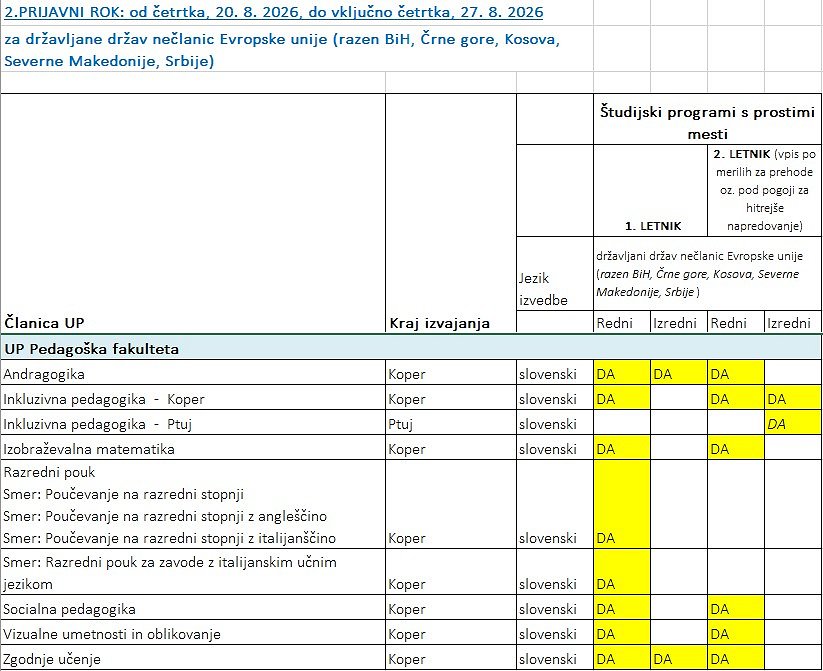Select the italic 'DA' in Ptuj row
The height and width of the screenshot is (671, 823).
(793, 422)
